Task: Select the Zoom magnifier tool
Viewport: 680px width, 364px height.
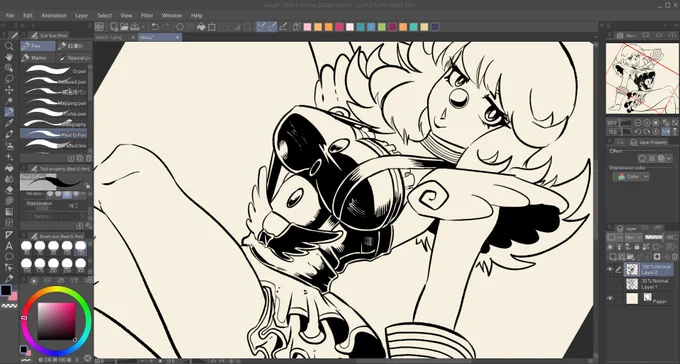Action: (x=9, y=46)
